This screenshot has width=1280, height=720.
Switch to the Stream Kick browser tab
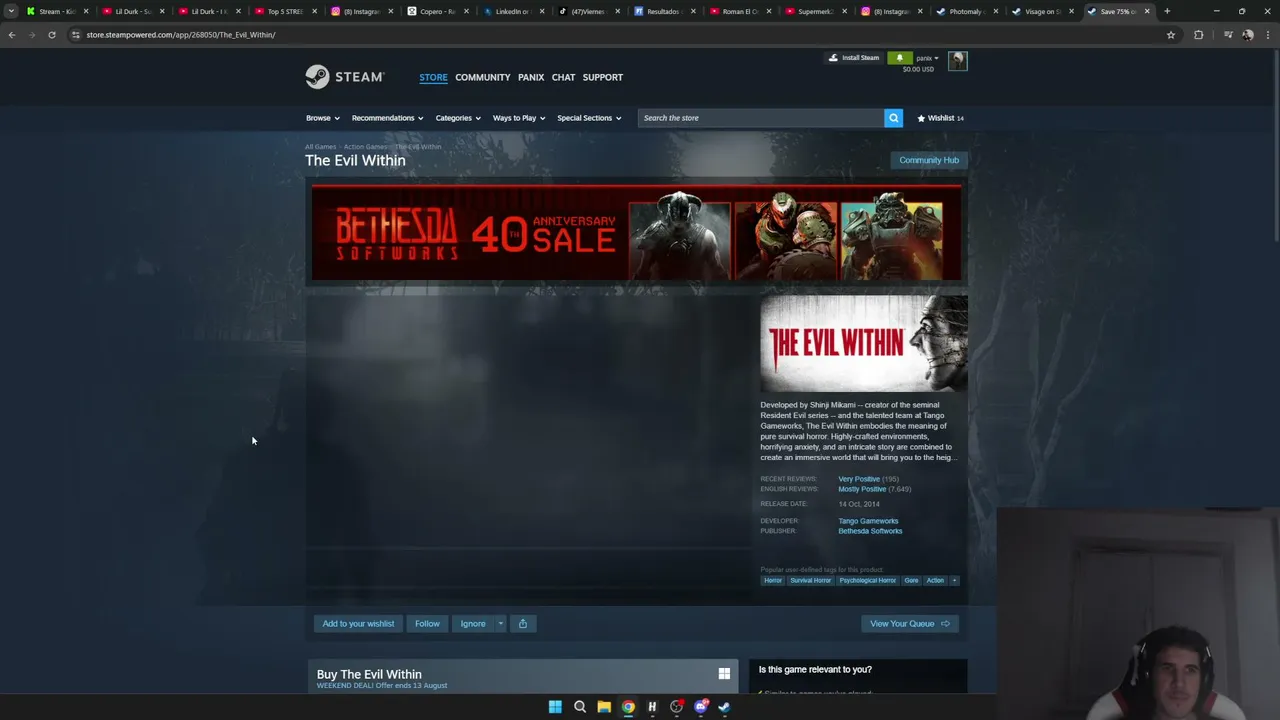tap(57, 11)
